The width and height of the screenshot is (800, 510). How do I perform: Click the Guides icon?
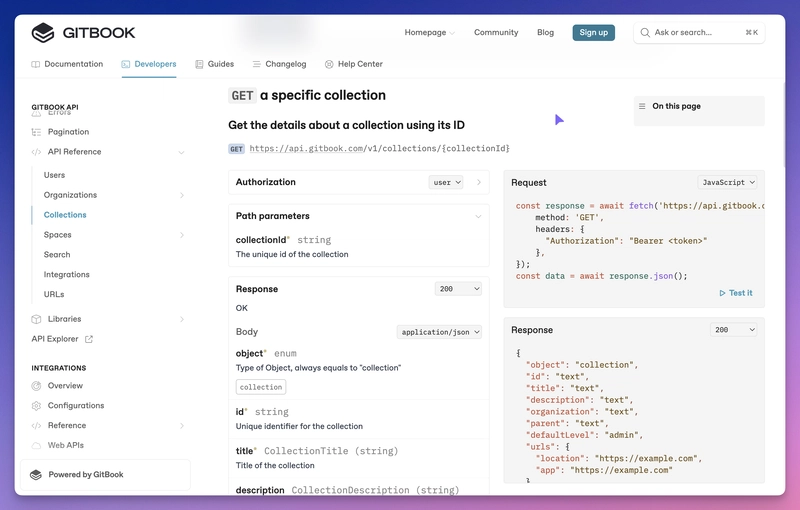(x=199, y=64)
